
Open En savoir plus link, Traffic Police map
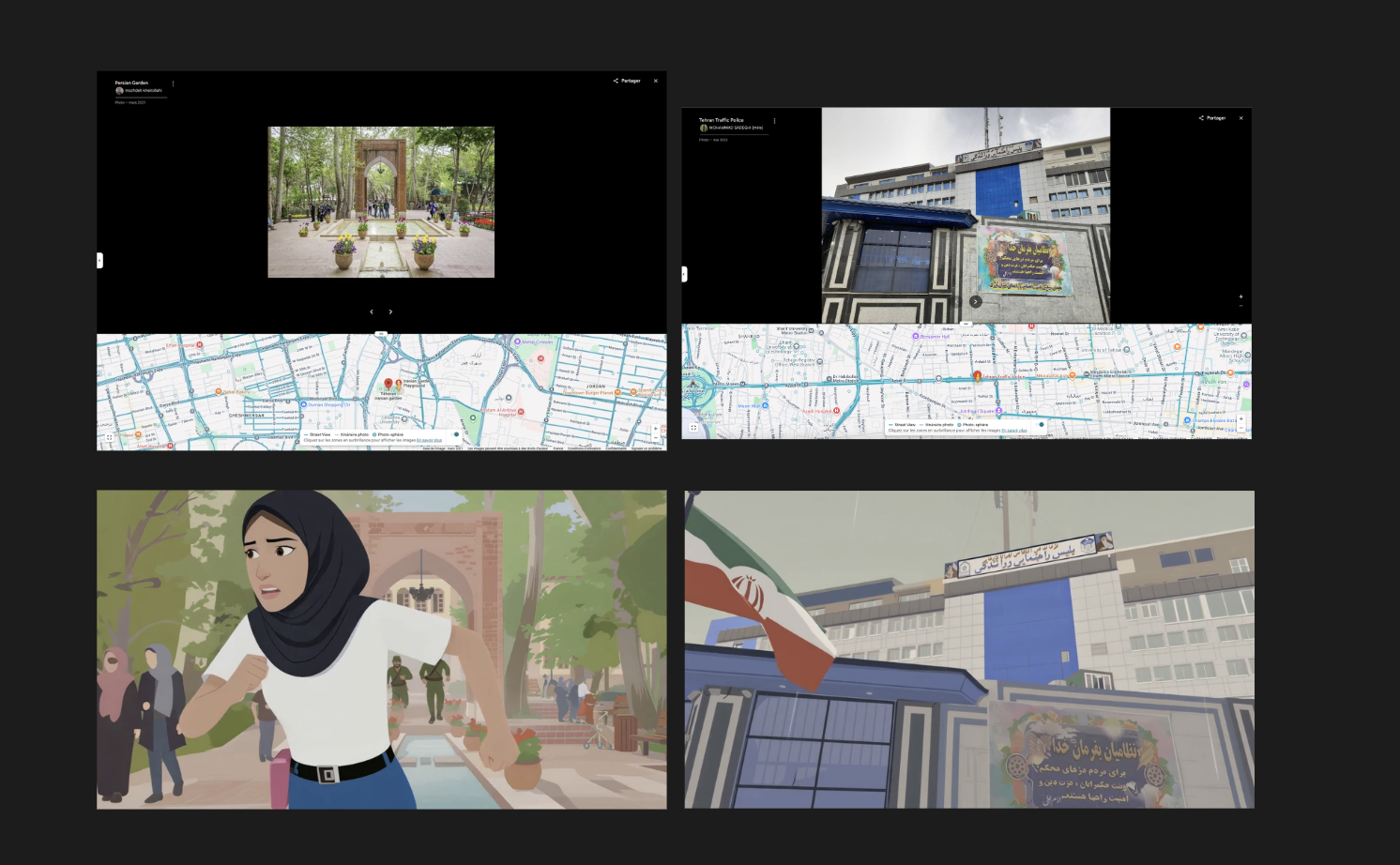1014,431
